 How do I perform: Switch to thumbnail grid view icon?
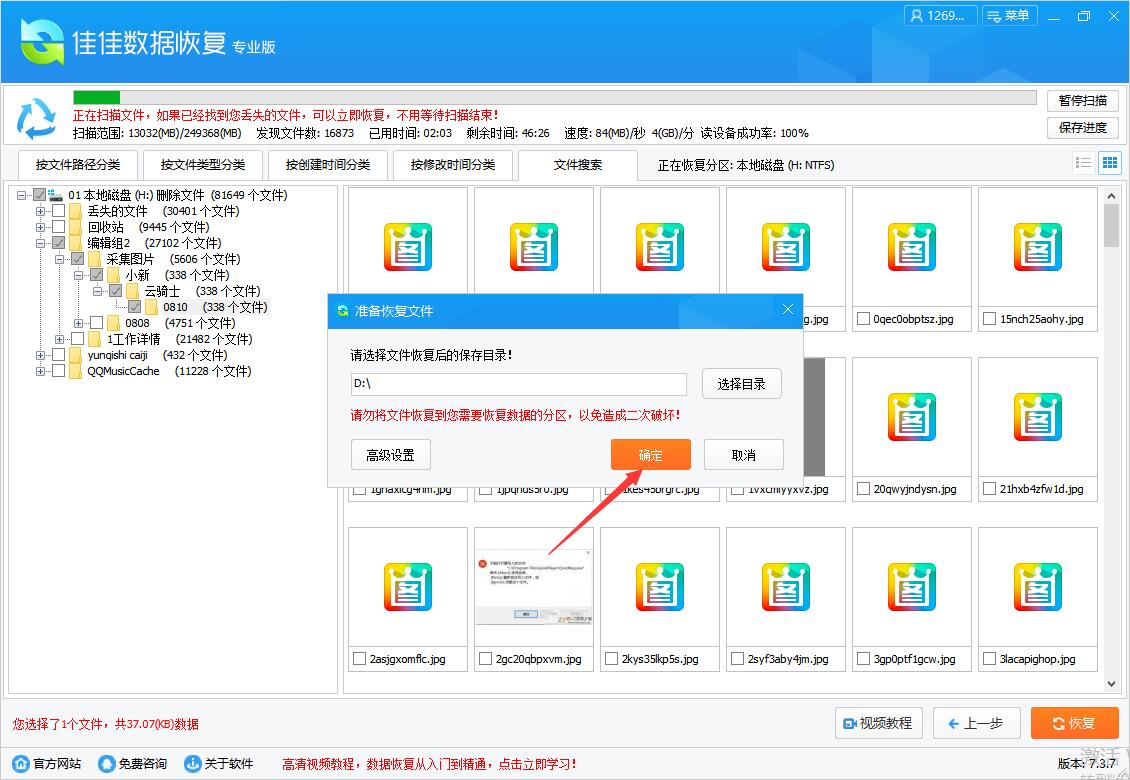coord(1110,163)
